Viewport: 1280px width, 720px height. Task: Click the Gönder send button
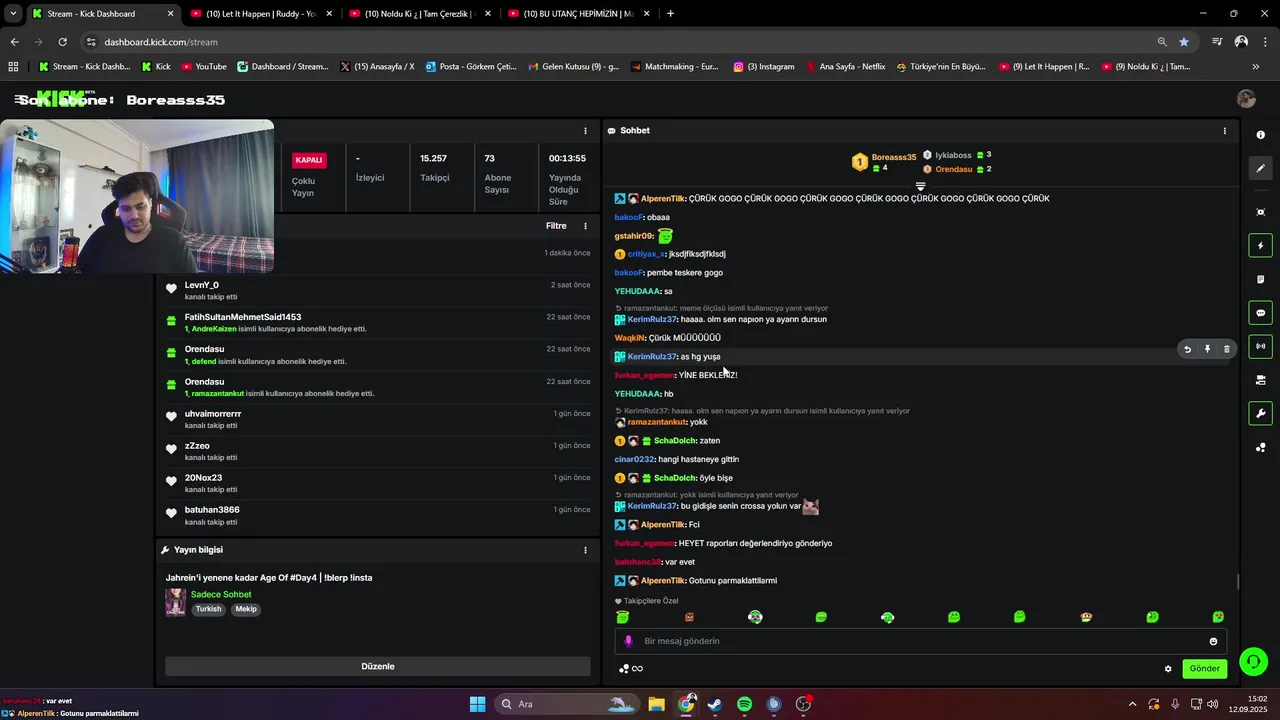(x=1204, y=669)
